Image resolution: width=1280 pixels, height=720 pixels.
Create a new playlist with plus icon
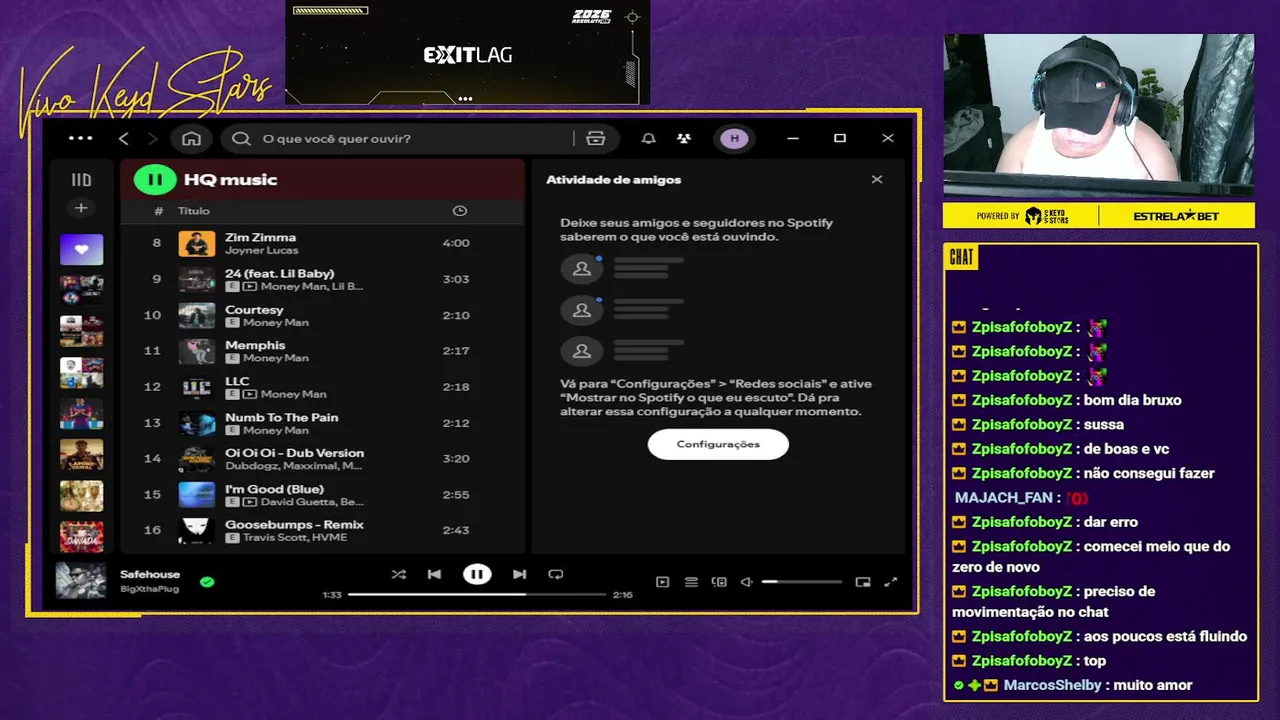[81, 208]
